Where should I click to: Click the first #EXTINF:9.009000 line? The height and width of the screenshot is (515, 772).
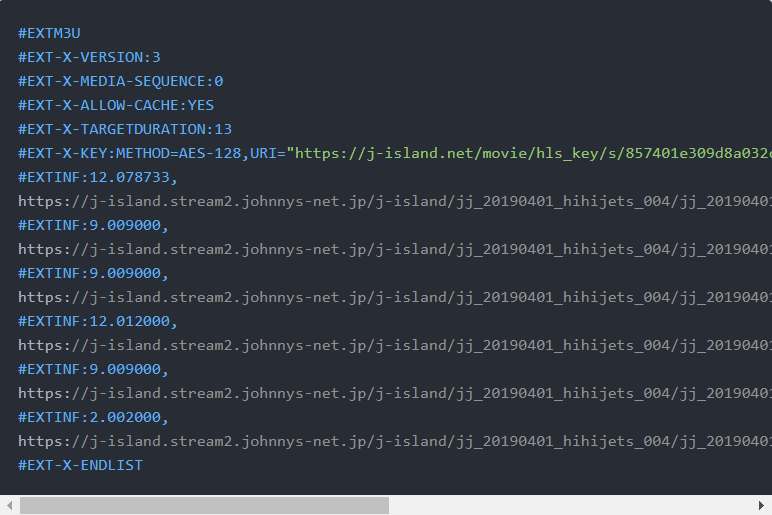(x=93, y=225)
